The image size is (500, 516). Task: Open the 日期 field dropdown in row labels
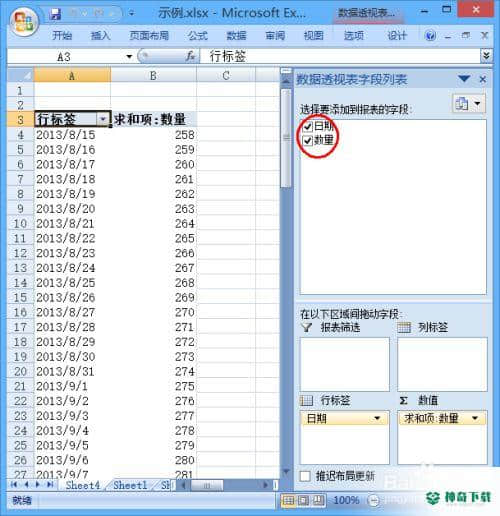[x=377, y=418]
